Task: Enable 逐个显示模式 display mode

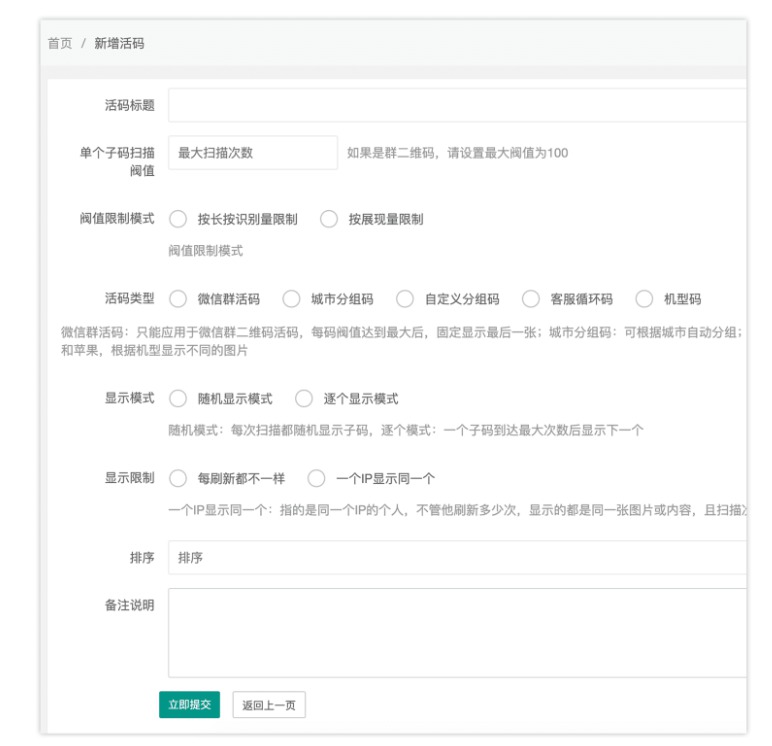Action: 304,398
